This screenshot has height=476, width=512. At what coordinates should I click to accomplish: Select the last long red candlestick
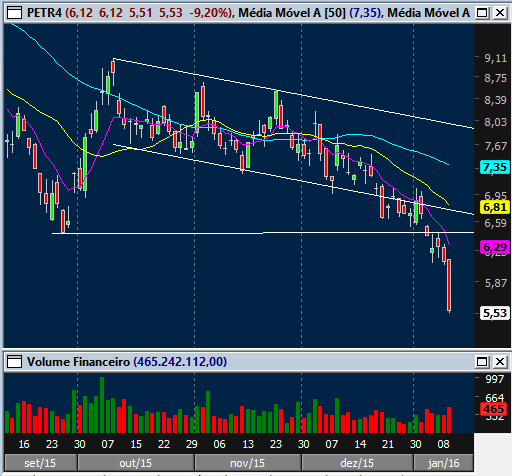(x=449, y=285)
